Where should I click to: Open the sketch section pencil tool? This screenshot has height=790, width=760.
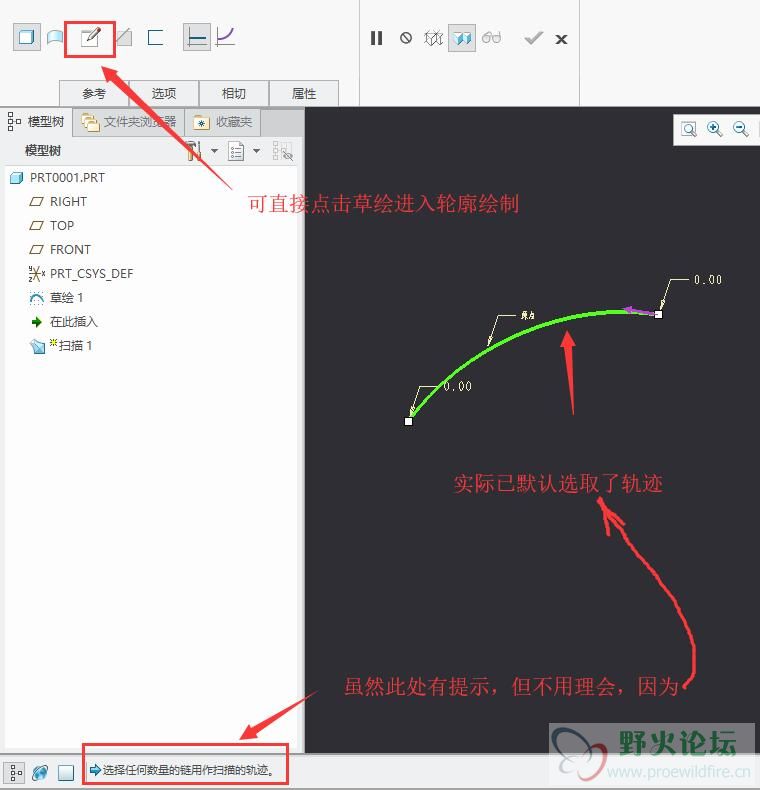point(90,38)
